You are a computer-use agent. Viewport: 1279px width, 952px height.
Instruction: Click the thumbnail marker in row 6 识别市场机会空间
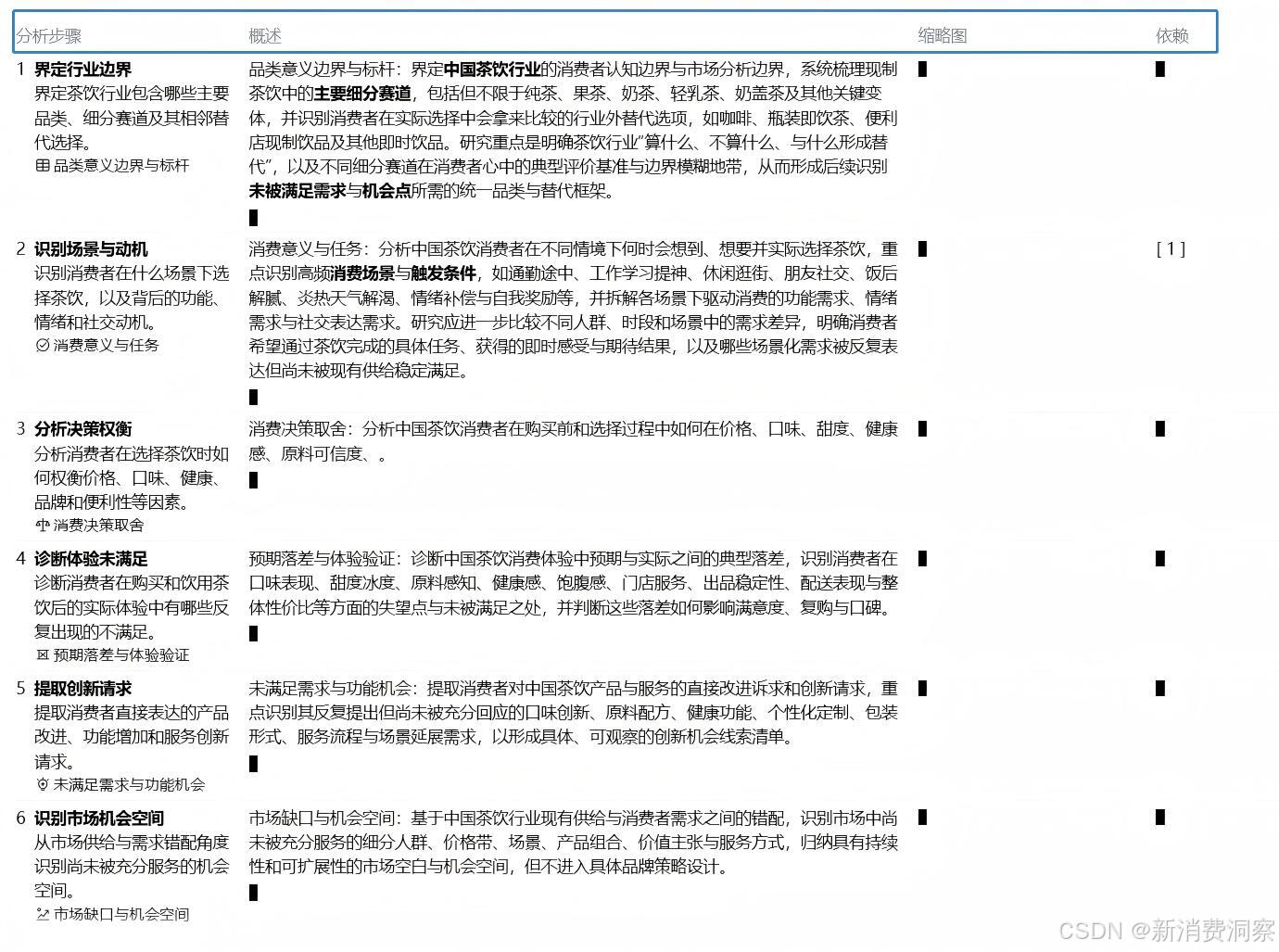coord(922,817)
